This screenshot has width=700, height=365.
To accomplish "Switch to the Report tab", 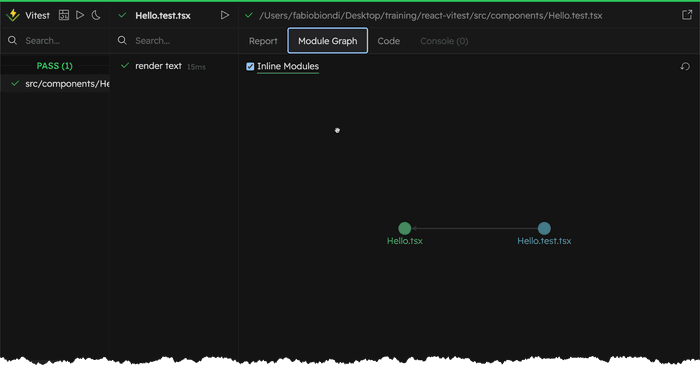I will click(x=263, y=41).
